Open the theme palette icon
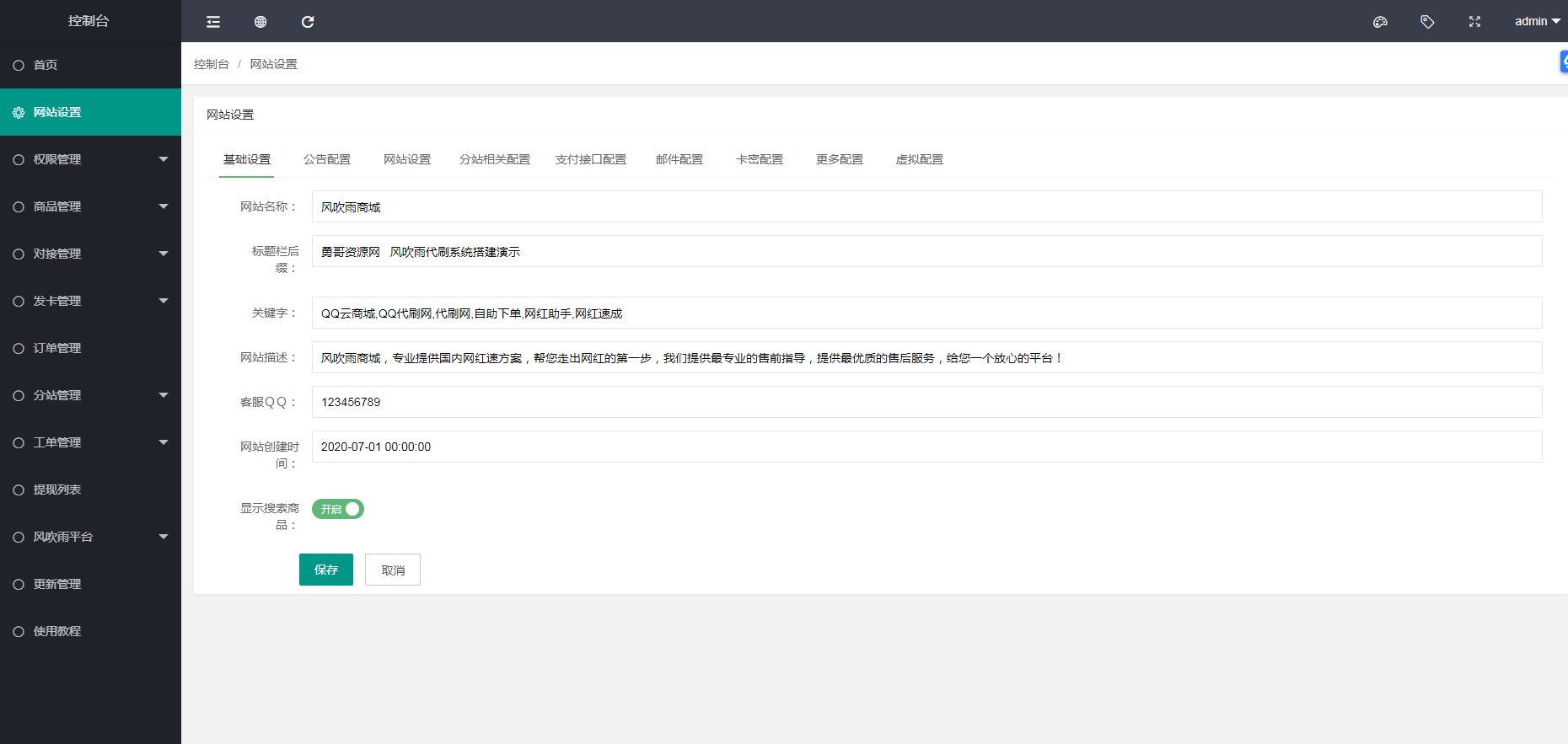The width and height of the screenshot is (1568, 744). click(1380, 22)
